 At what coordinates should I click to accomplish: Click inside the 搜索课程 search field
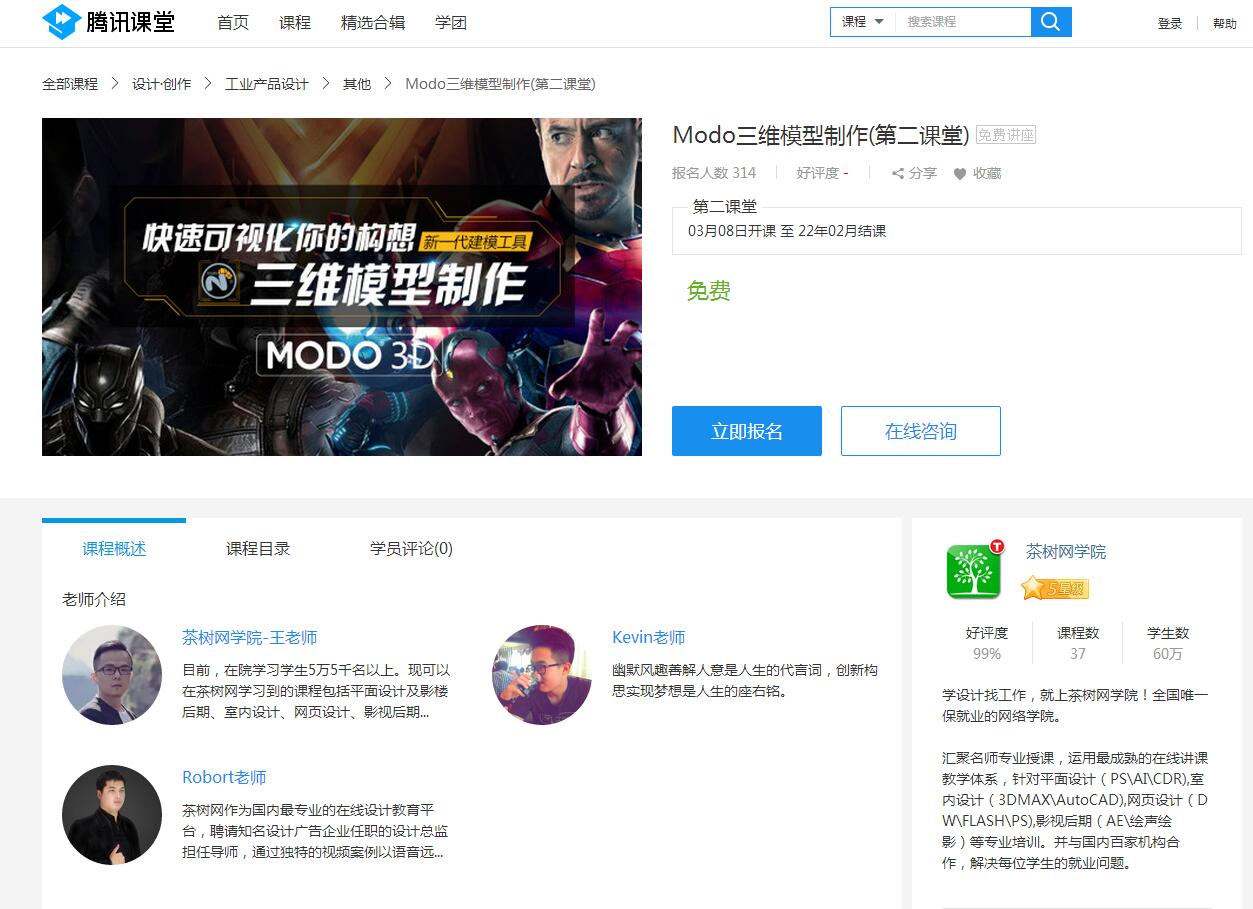(963, 22)
